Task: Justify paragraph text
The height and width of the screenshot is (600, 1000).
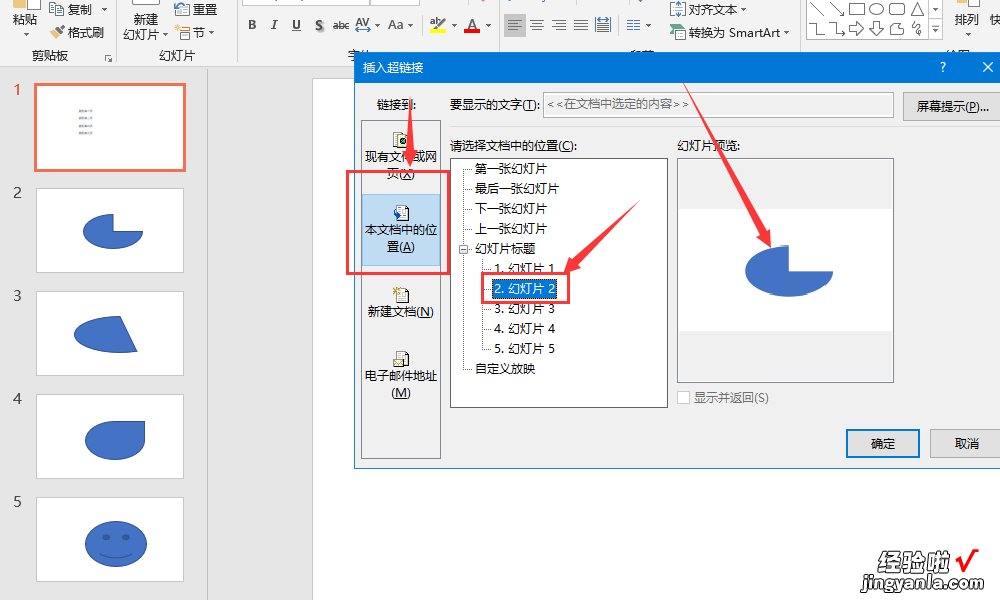Action: click(581, 25)
